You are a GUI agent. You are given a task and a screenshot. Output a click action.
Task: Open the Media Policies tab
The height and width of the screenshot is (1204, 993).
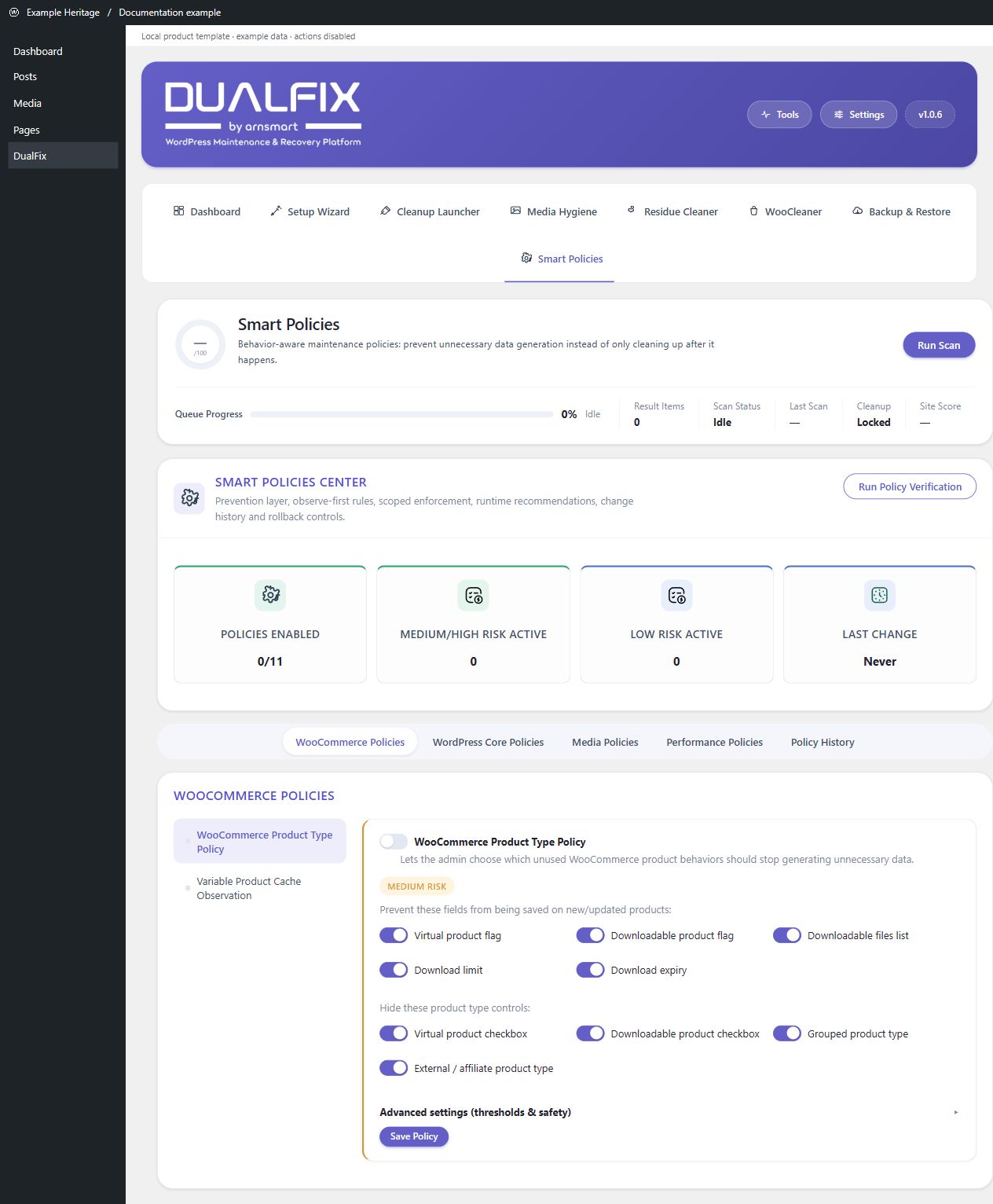pos(605,742)
